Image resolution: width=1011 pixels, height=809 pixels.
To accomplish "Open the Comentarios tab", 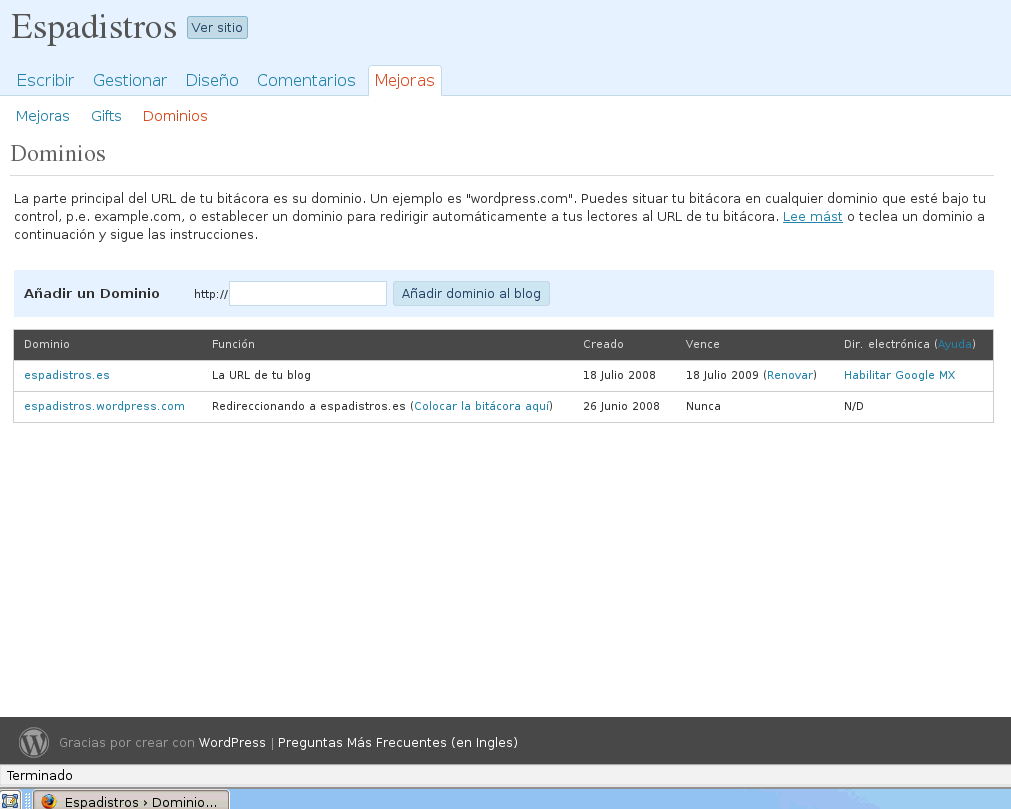I will 306,80.
